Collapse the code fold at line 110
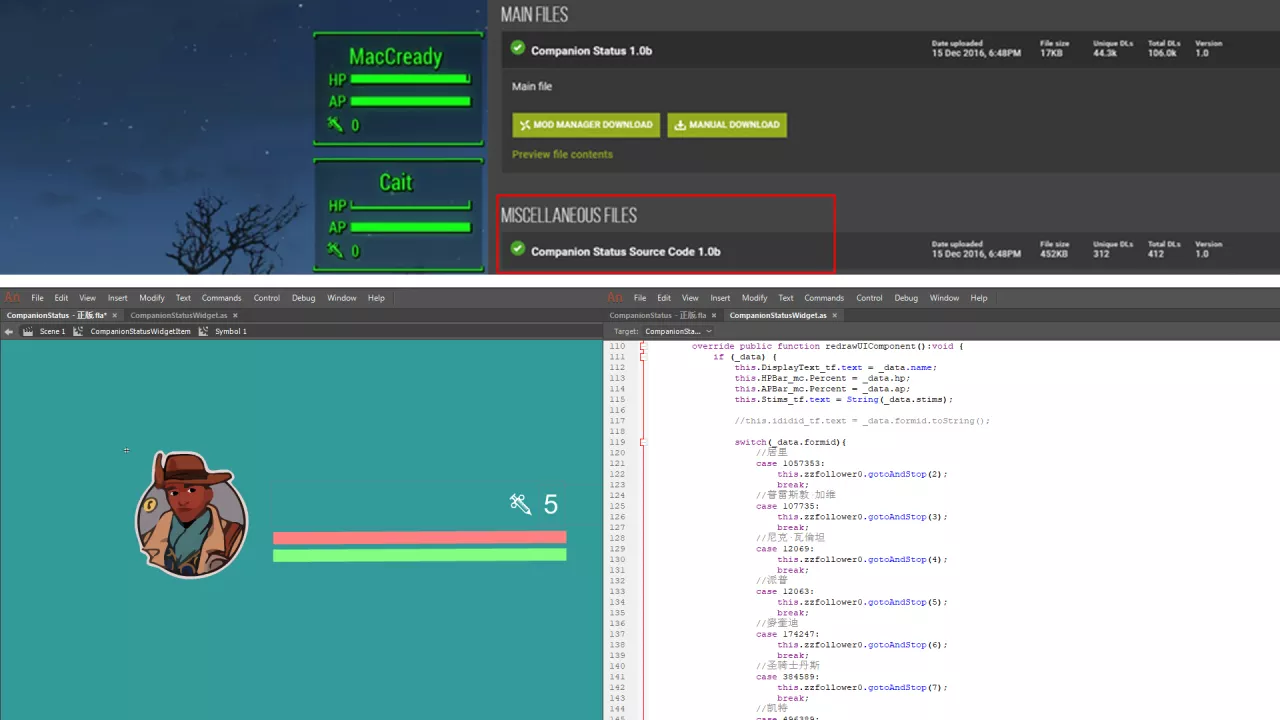This screenshot has height=720, width=1280. tap(643, 346)
